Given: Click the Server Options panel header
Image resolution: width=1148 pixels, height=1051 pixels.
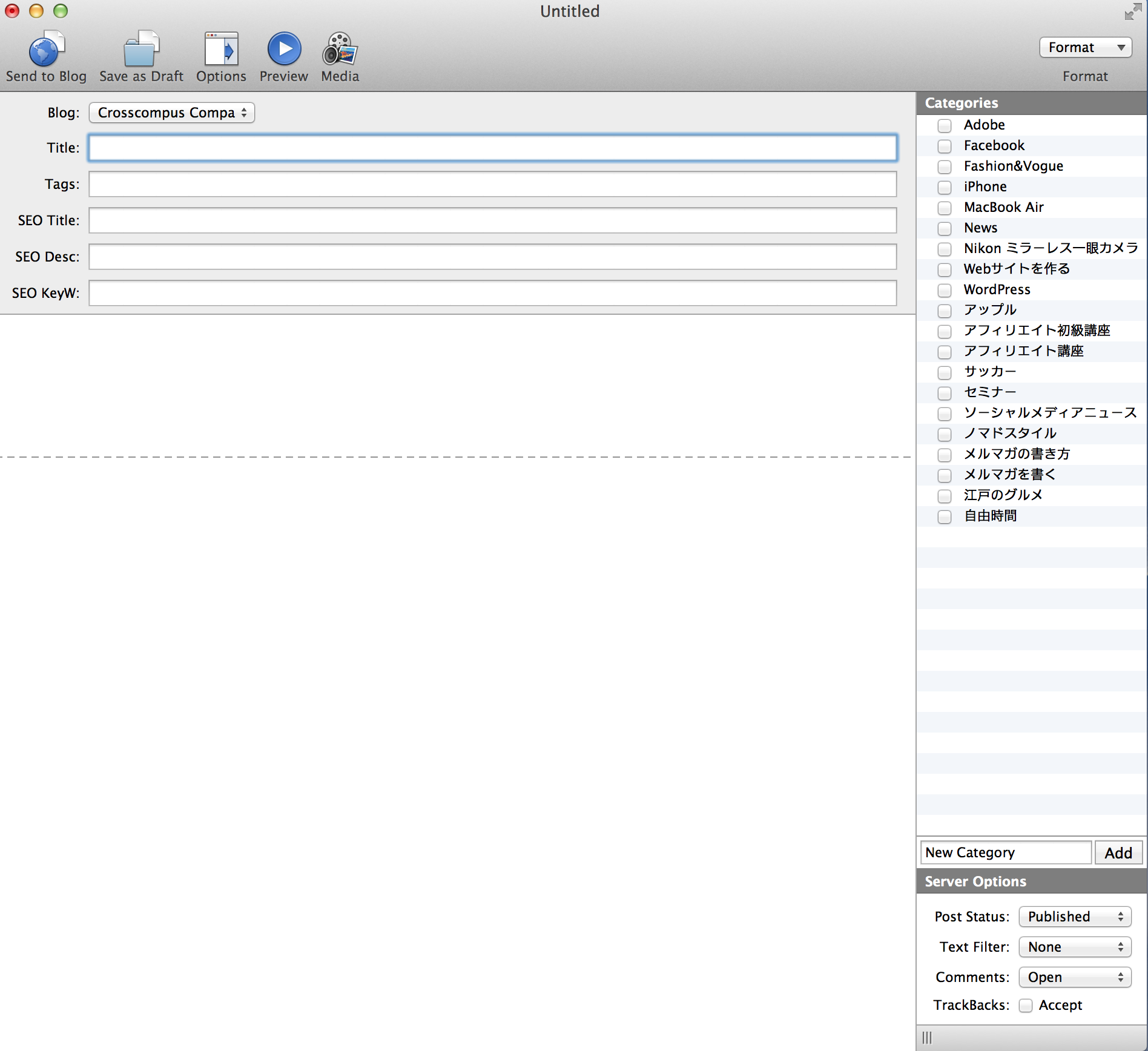Looking at the screenshot, I should (1032, 881).
